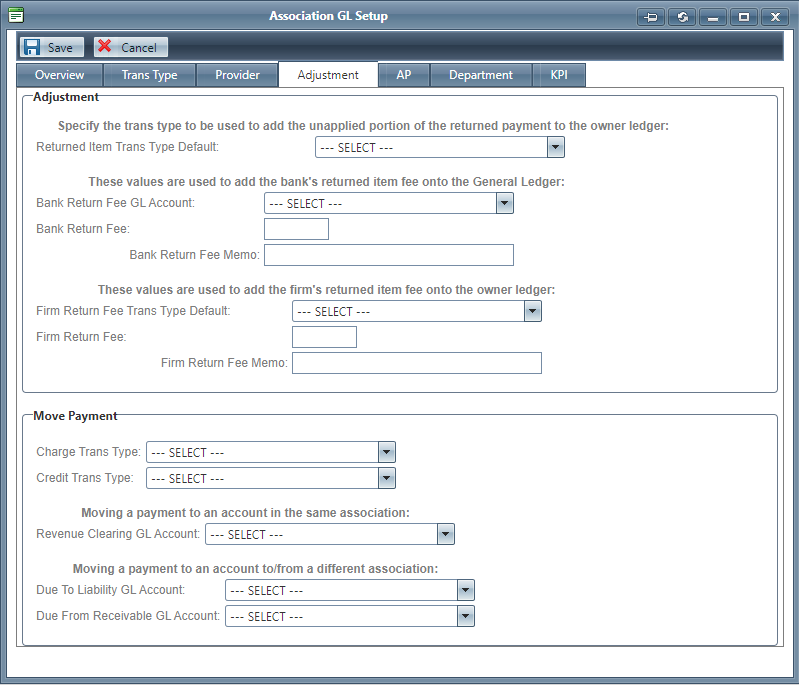This screenshot has height=685, width=799.
Task: Expand Due From Receivable GL Account dropdown
Action: click(x=466, y=616)
